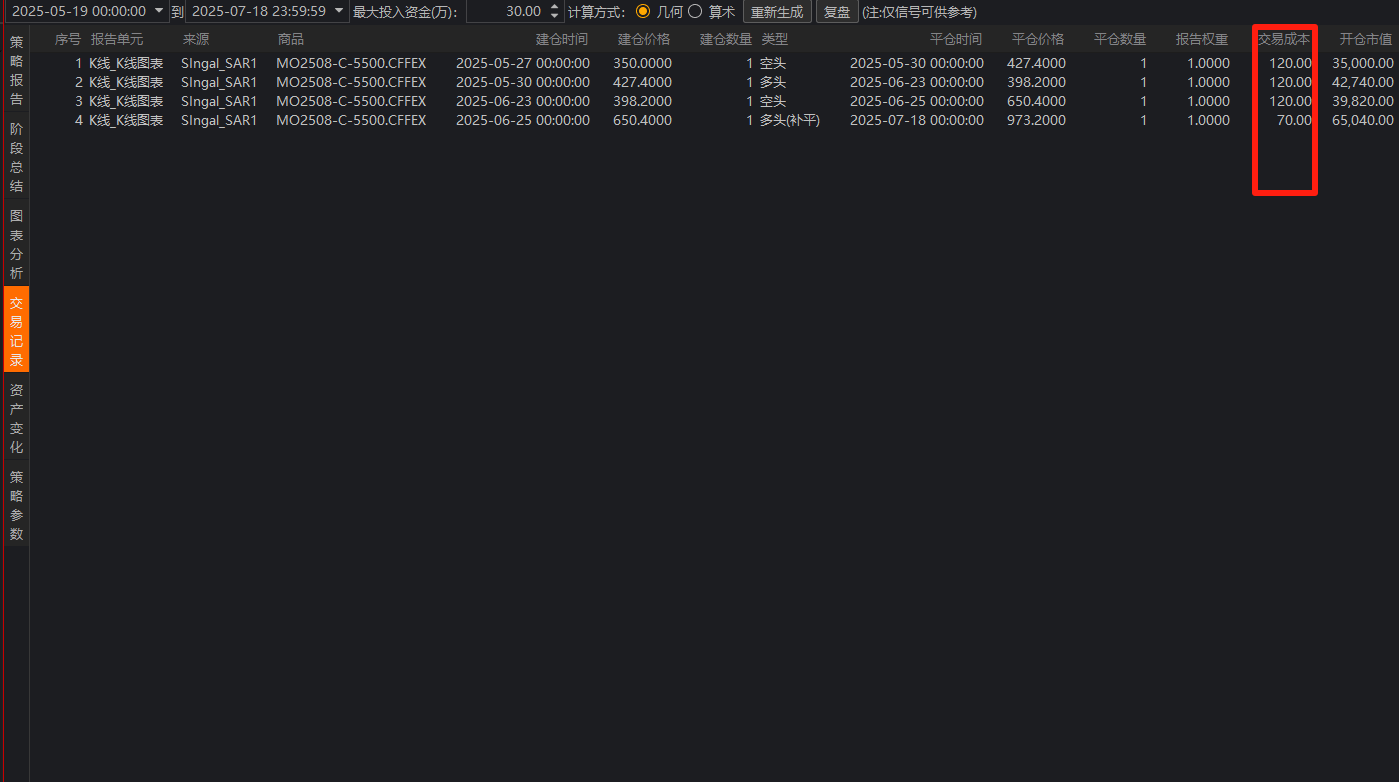The height and width of the screenshot is (782, 1399).
Task: Sort by the 开仓市值 column header
Action: click(x=1366, y=39)
